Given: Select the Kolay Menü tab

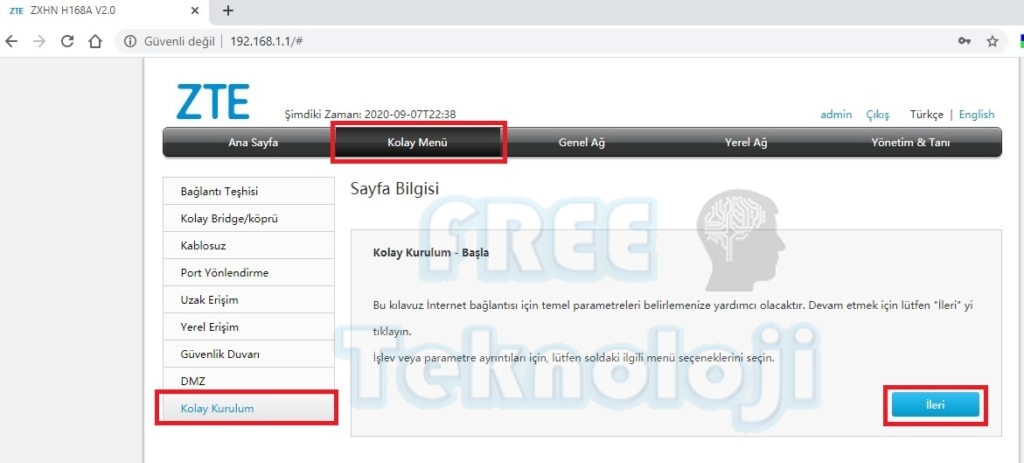Looking at the screenshot, I should point(417,142).
